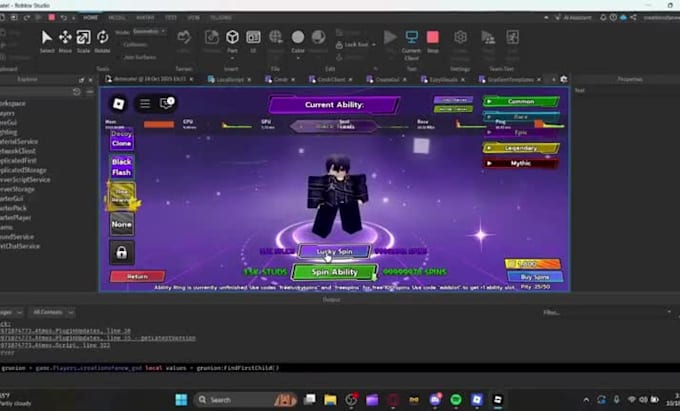Screen dimensions: 680x411
Task: Open the in-game chat icon
Action: pos(167,103)
